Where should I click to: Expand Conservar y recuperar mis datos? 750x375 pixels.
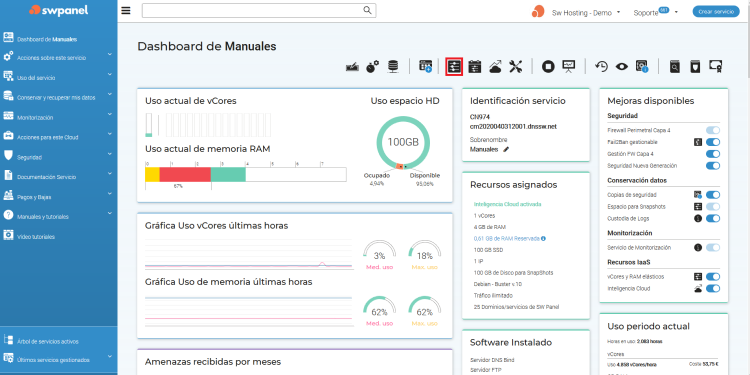click(x=58, y=97)
